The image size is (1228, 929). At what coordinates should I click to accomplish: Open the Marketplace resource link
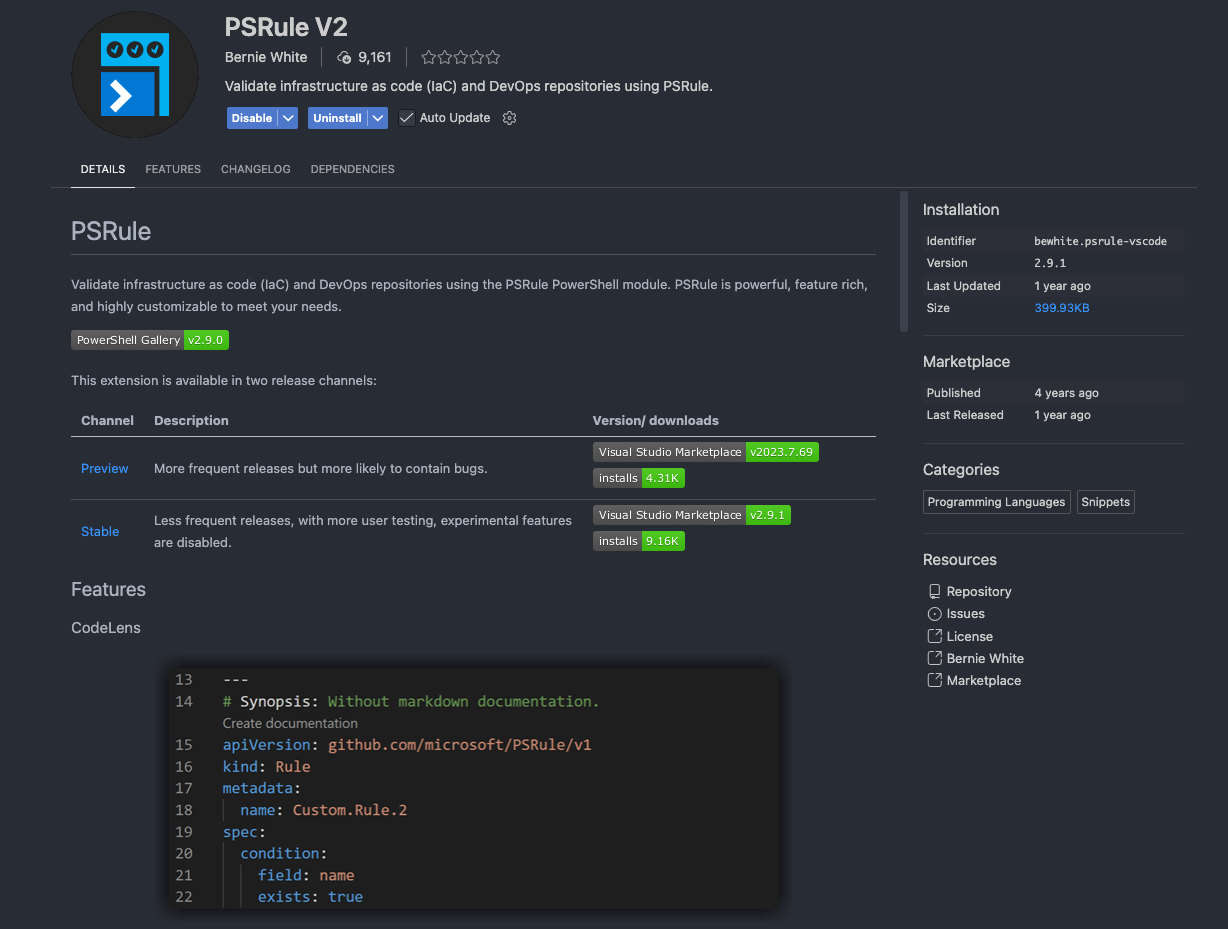(984, 680)
